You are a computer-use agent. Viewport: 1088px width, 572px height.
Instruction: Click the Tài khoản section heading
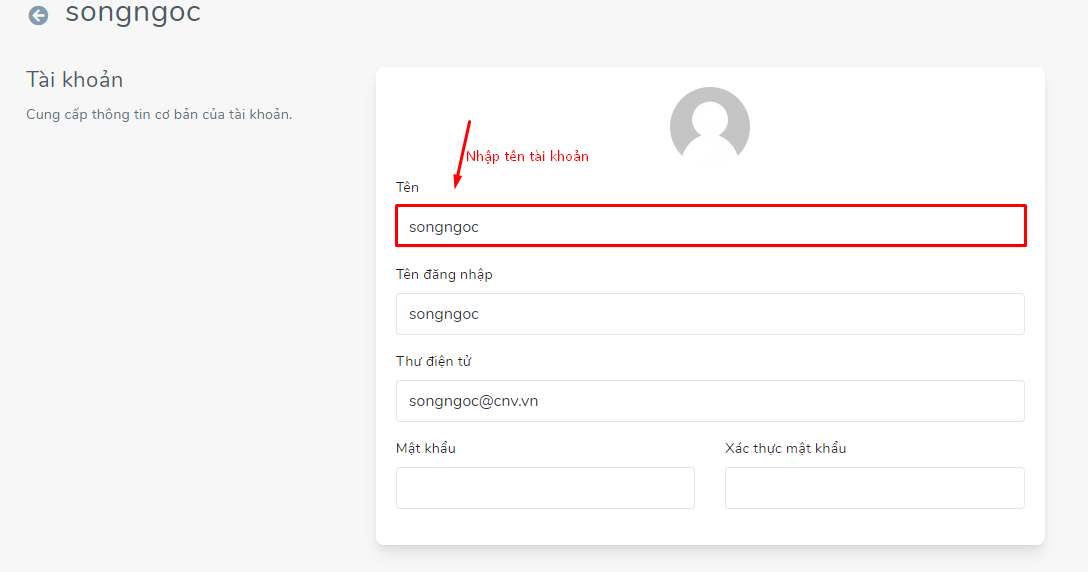point(74,79)
